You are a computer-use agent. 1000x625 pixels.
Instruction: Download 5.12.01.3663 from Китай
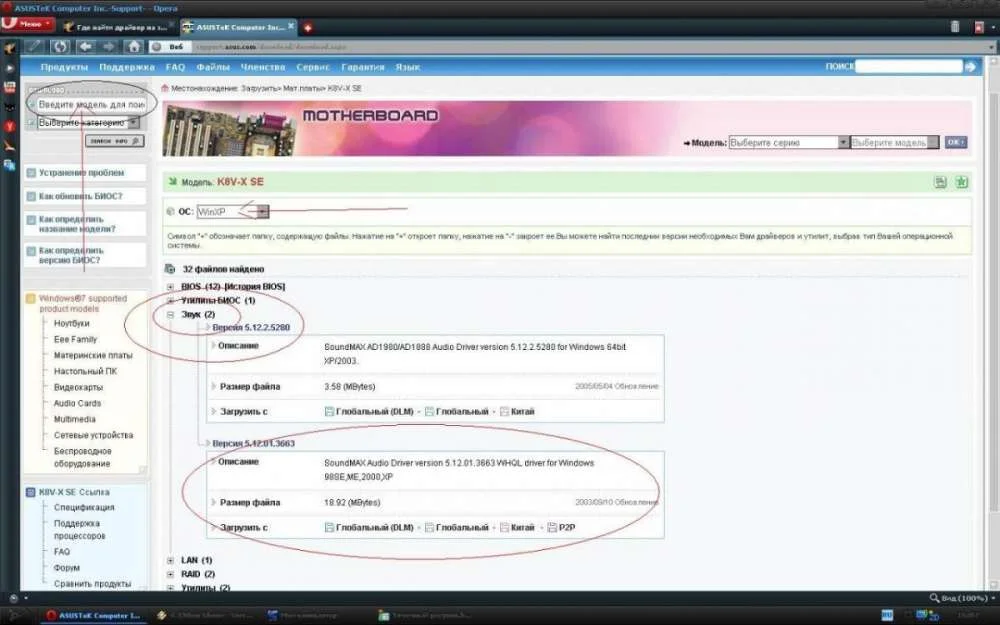(517, 528)
